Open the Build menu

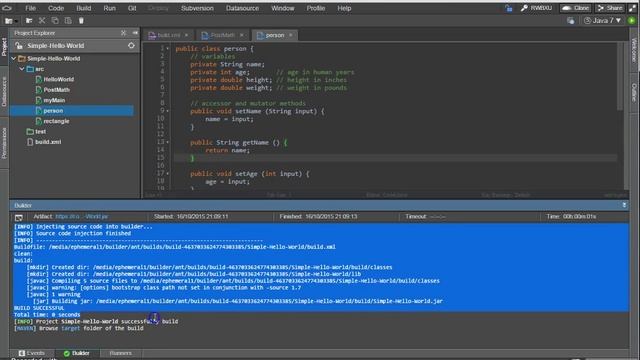[84, 8]
